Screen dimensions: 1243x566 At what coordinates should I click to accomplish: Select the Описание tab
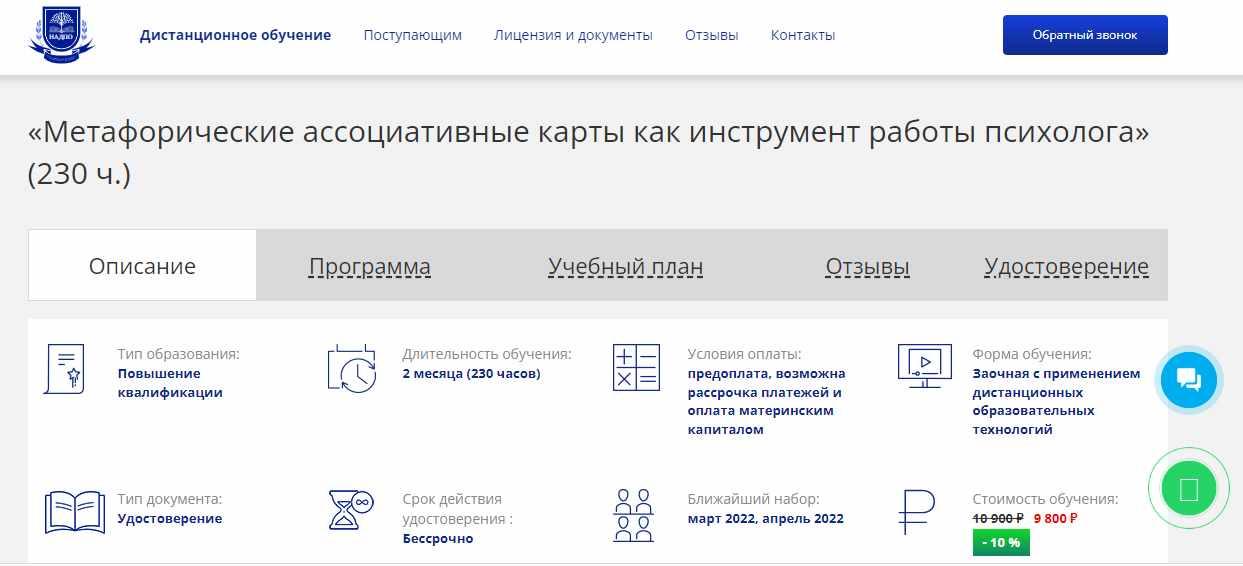(x=142, y=266)
